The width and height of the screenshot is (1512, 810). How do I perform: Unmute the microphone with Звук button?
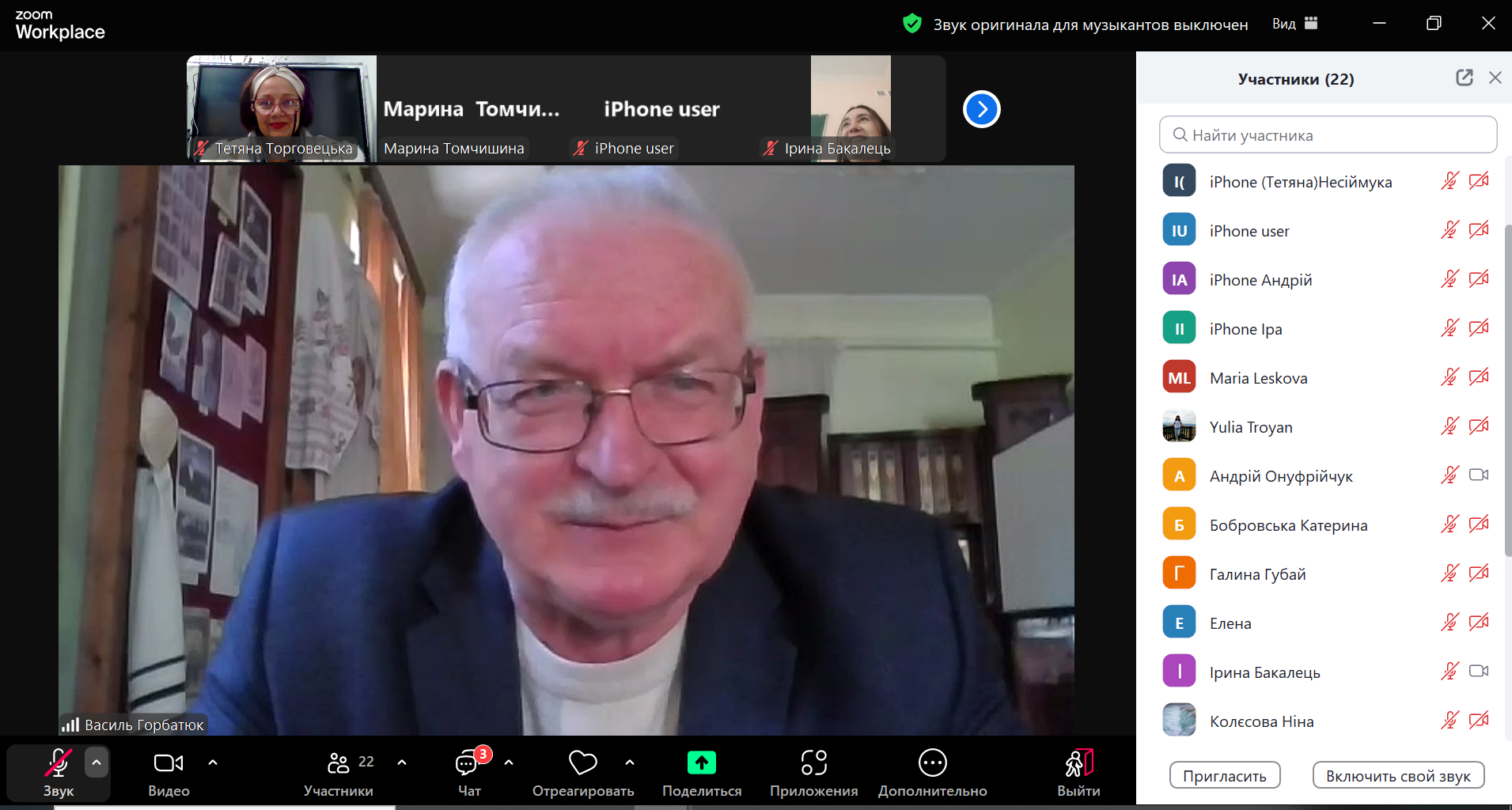(58, 763)
